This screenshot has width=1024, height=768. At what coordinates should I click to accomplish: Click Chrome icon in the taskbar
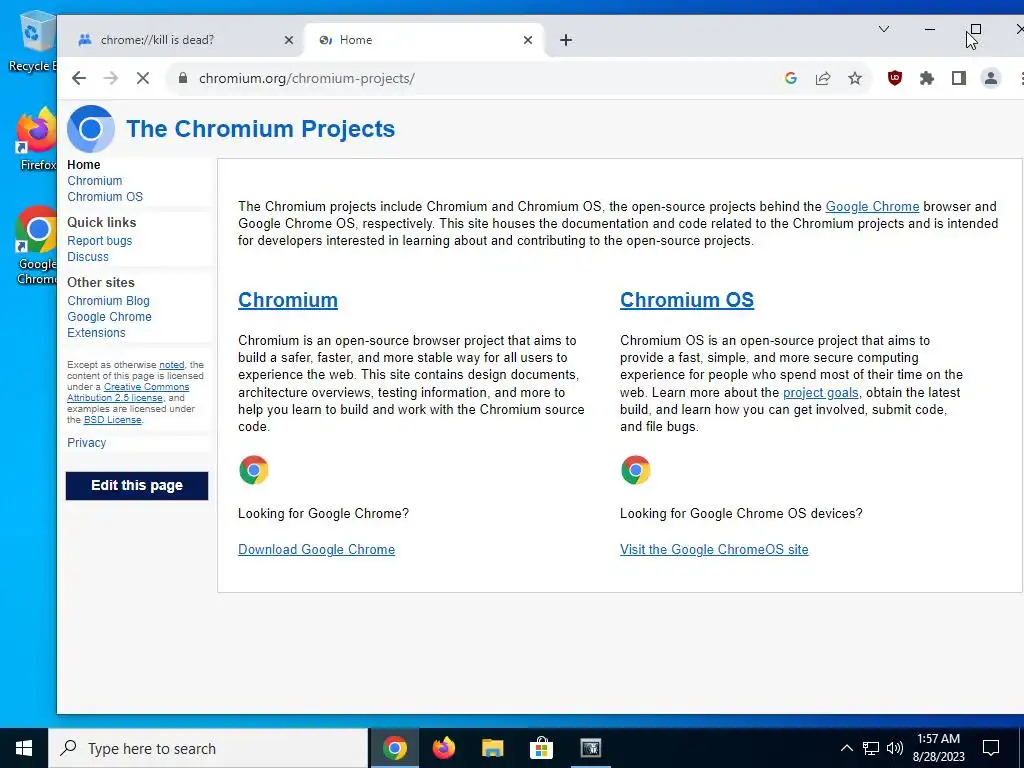coord(395,748)
